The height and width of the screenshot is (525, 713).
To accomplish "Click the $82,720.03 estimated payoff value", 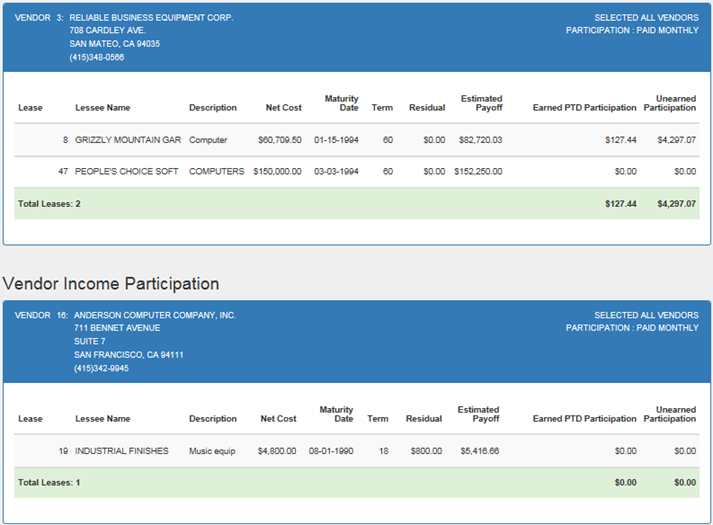I will (480, 140).
